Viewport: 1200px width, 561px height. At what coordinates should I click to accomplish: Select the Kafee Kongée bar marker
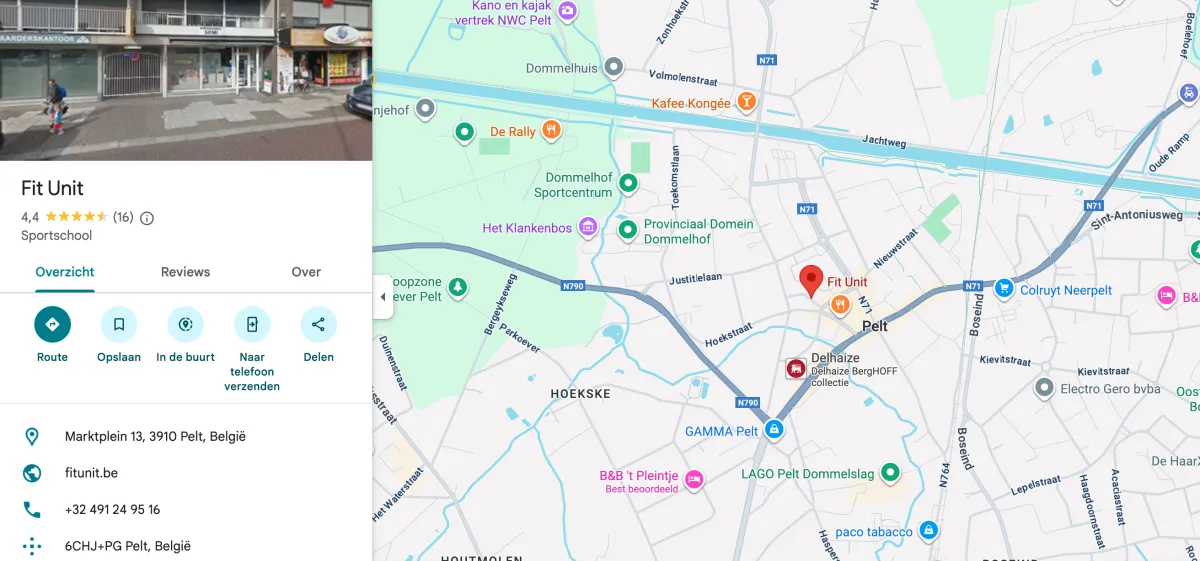[x=745, y=101]
